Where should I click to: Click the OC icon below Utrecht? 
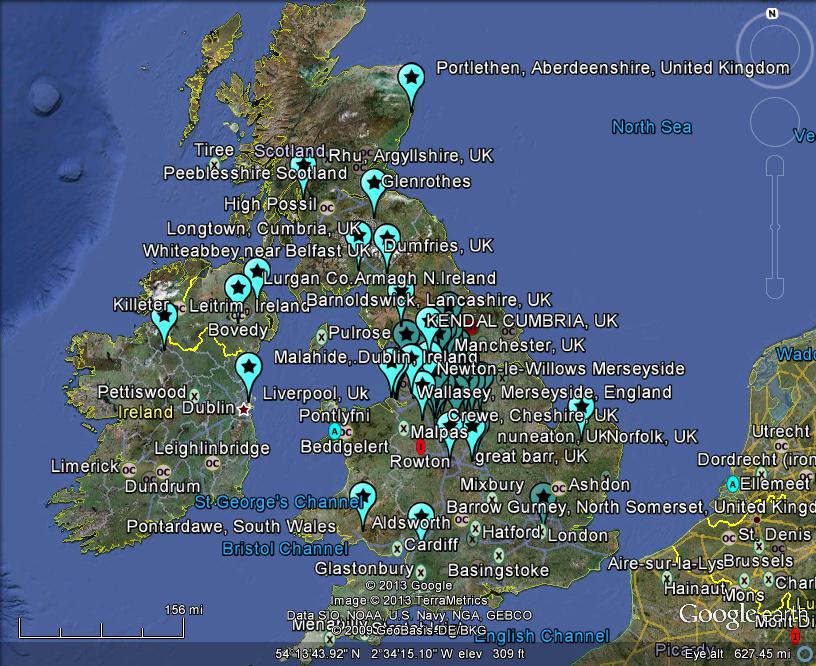tap(781, 446)
